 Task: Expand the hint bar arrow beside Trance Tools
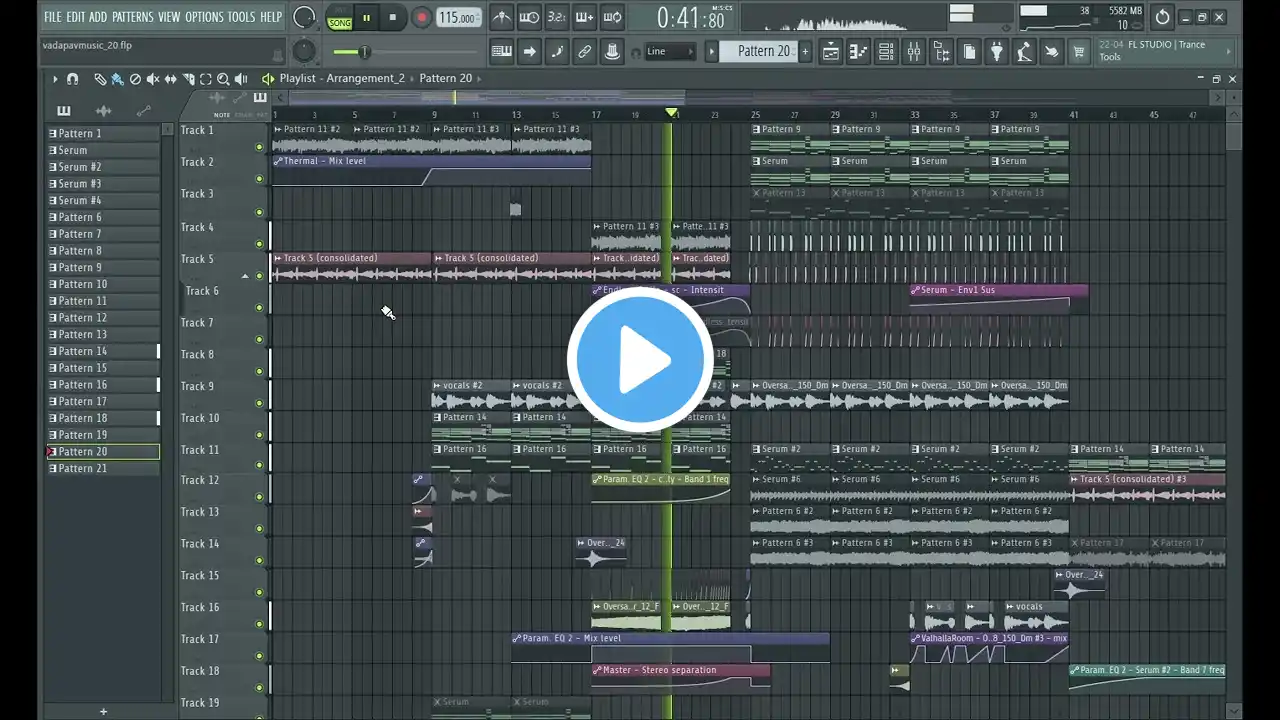(1229, 52)
